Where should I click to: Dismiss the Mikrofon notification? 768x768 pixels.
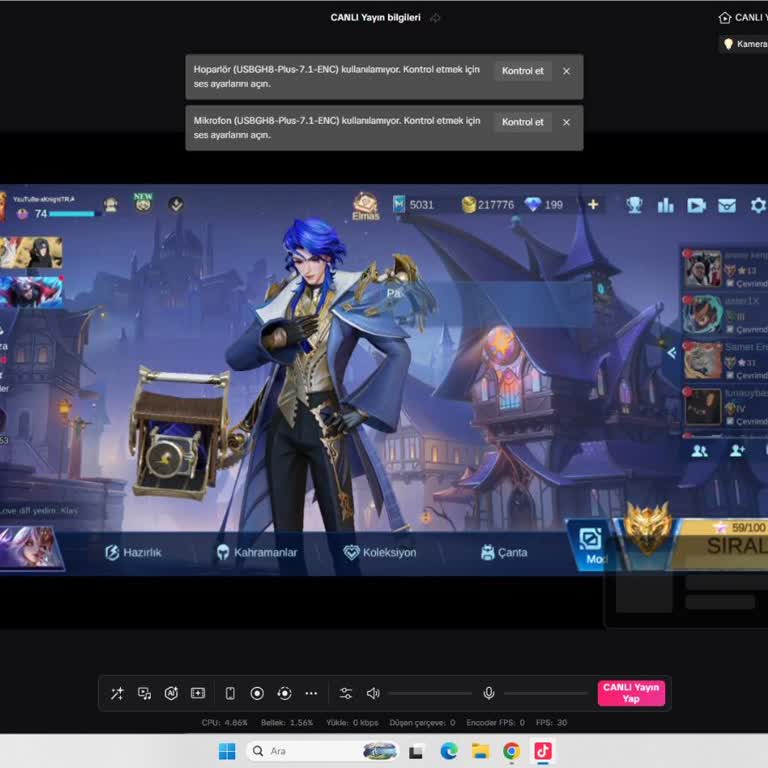coord(566,122)
